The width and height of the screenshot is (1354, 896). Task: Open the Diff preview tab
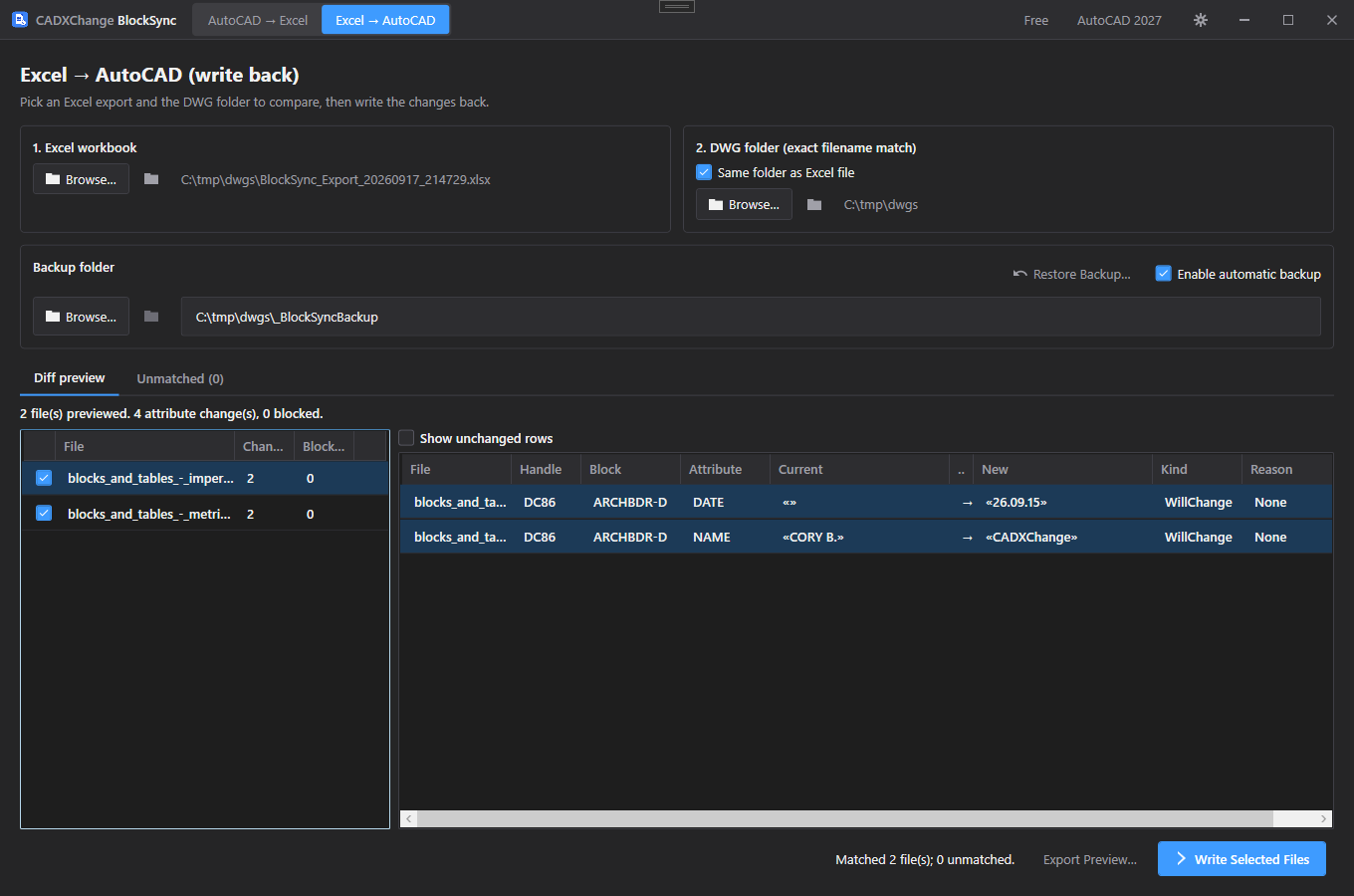point(69,378)
